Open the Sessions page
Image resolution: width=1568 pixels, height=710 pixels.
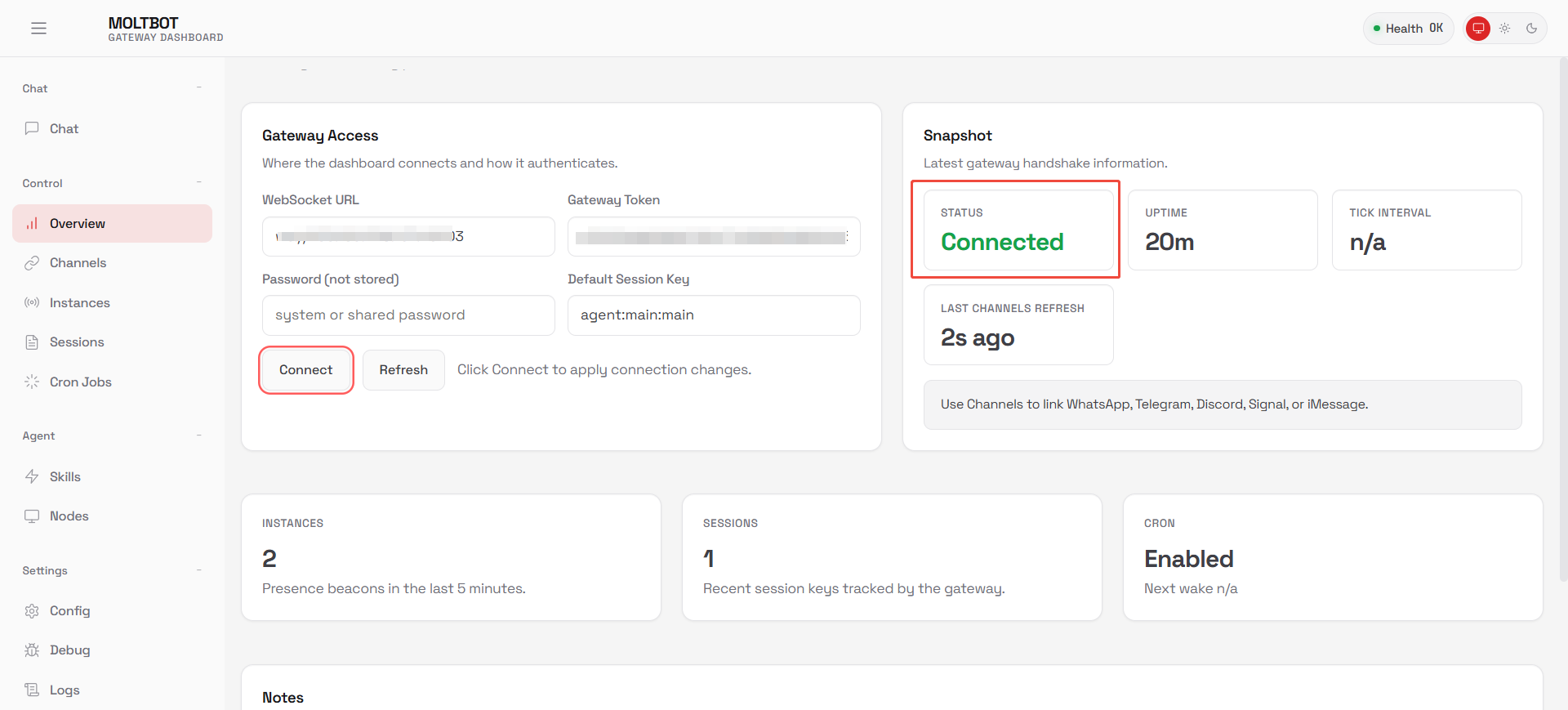tap(77, 342)
